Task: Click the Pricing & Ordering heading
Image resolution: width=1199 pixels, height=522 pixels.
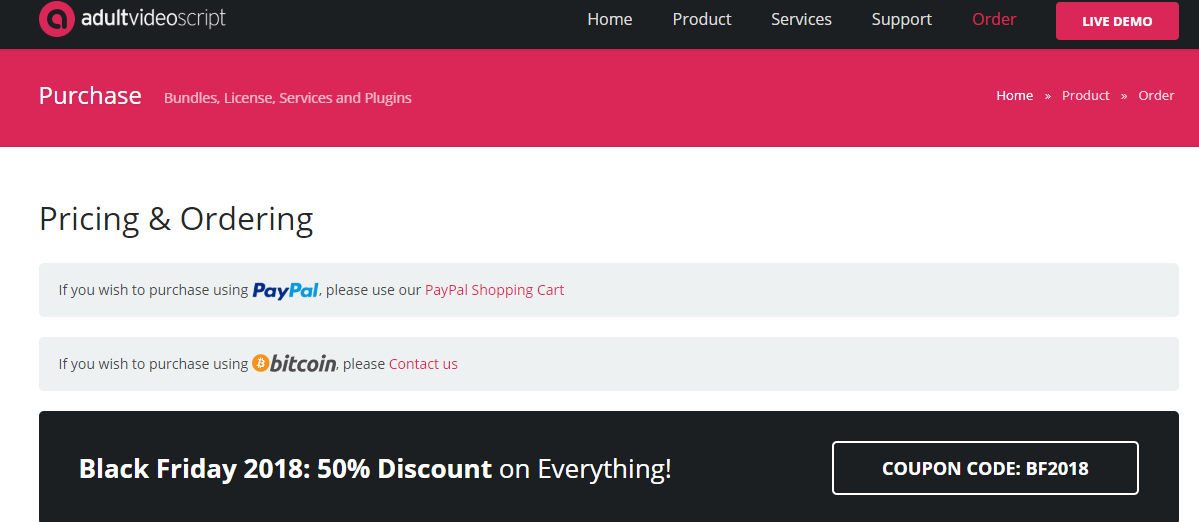Action: [176, 219]
